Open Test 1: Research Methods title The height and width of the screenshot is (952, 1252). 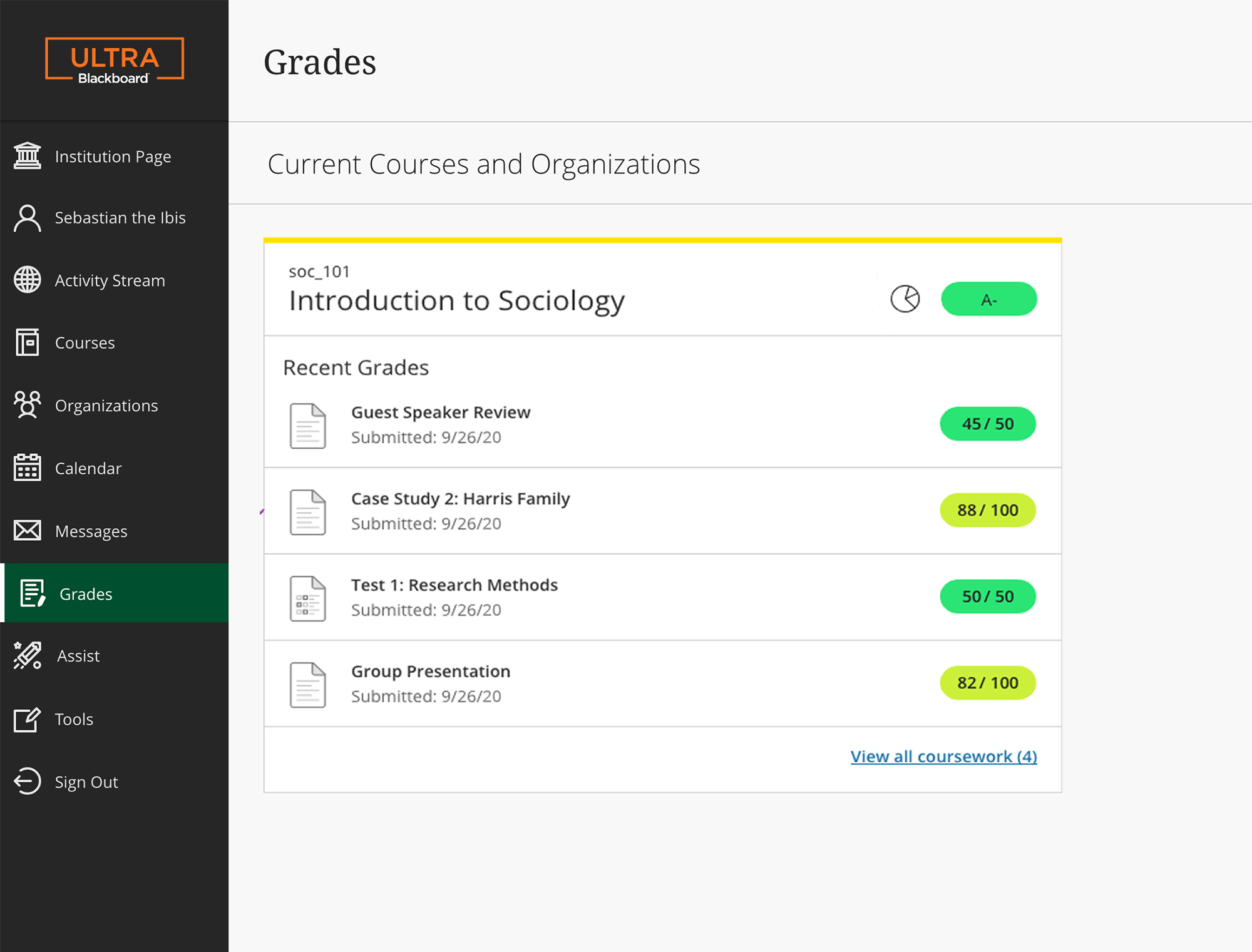(454, 585)
